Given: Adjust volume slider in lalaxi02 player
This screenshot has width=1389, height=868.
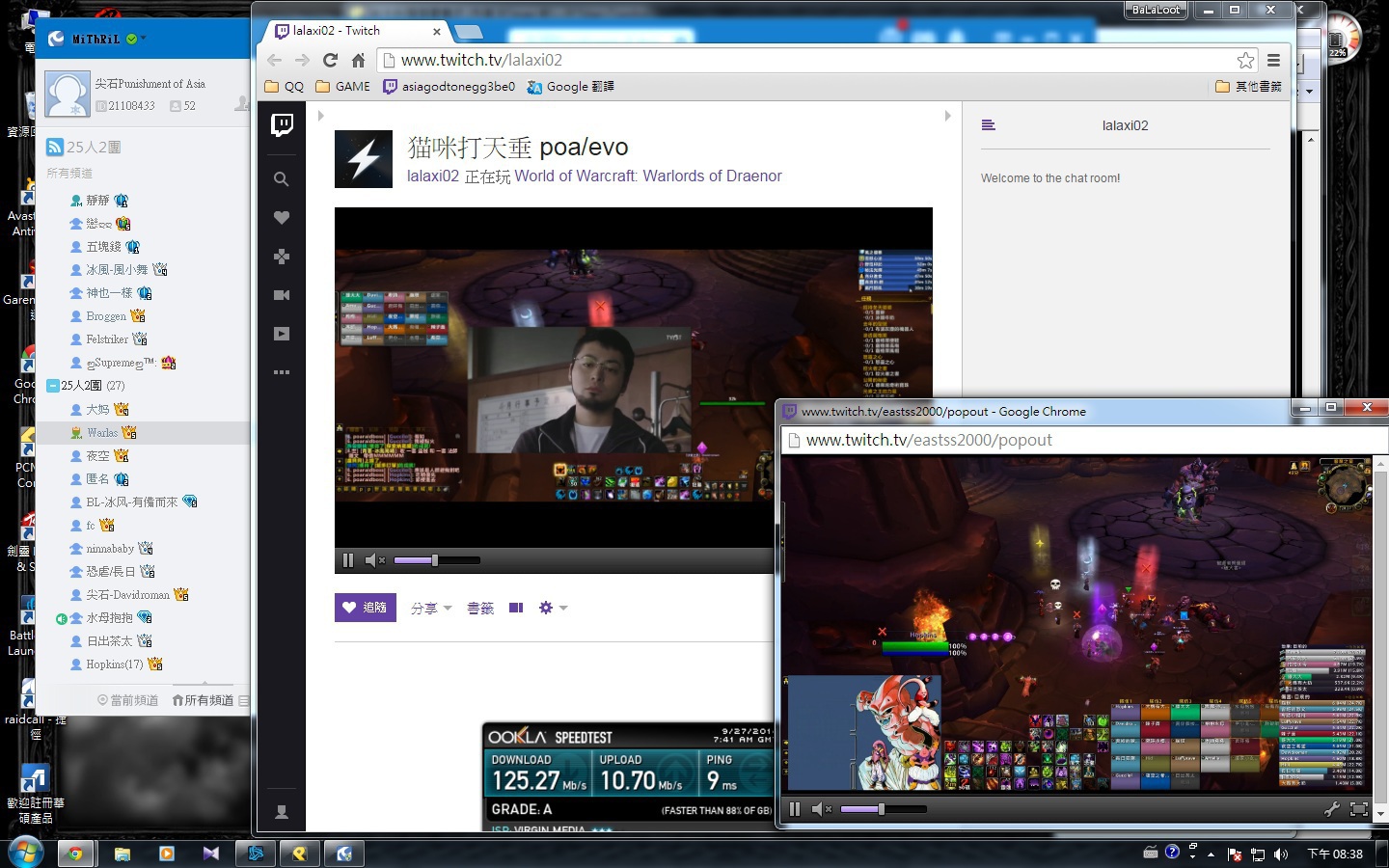Looking at the screenshot, I should click(x=437, y=560).
